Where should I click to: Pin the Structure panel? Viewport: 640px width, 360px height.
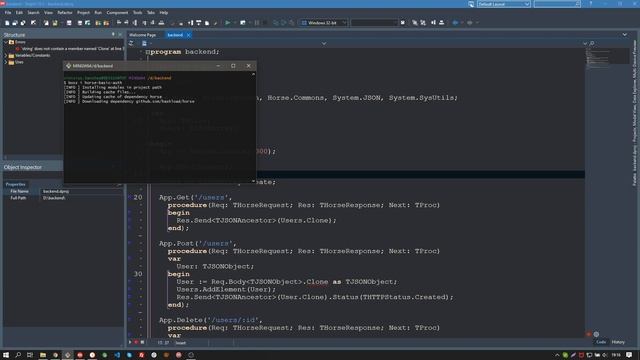tap(113, 35)
